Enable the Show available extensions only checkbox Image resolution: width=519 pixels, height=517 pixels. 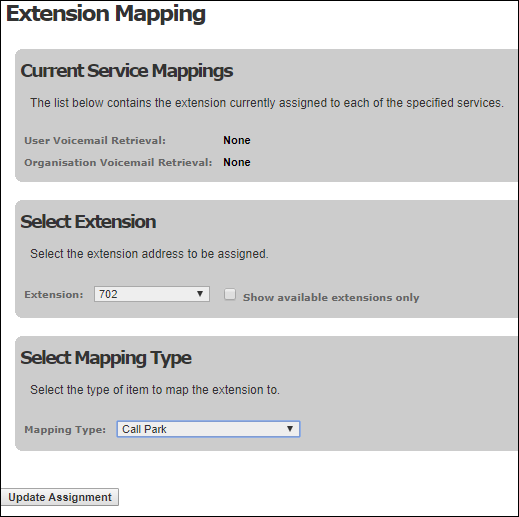point(230,294)
